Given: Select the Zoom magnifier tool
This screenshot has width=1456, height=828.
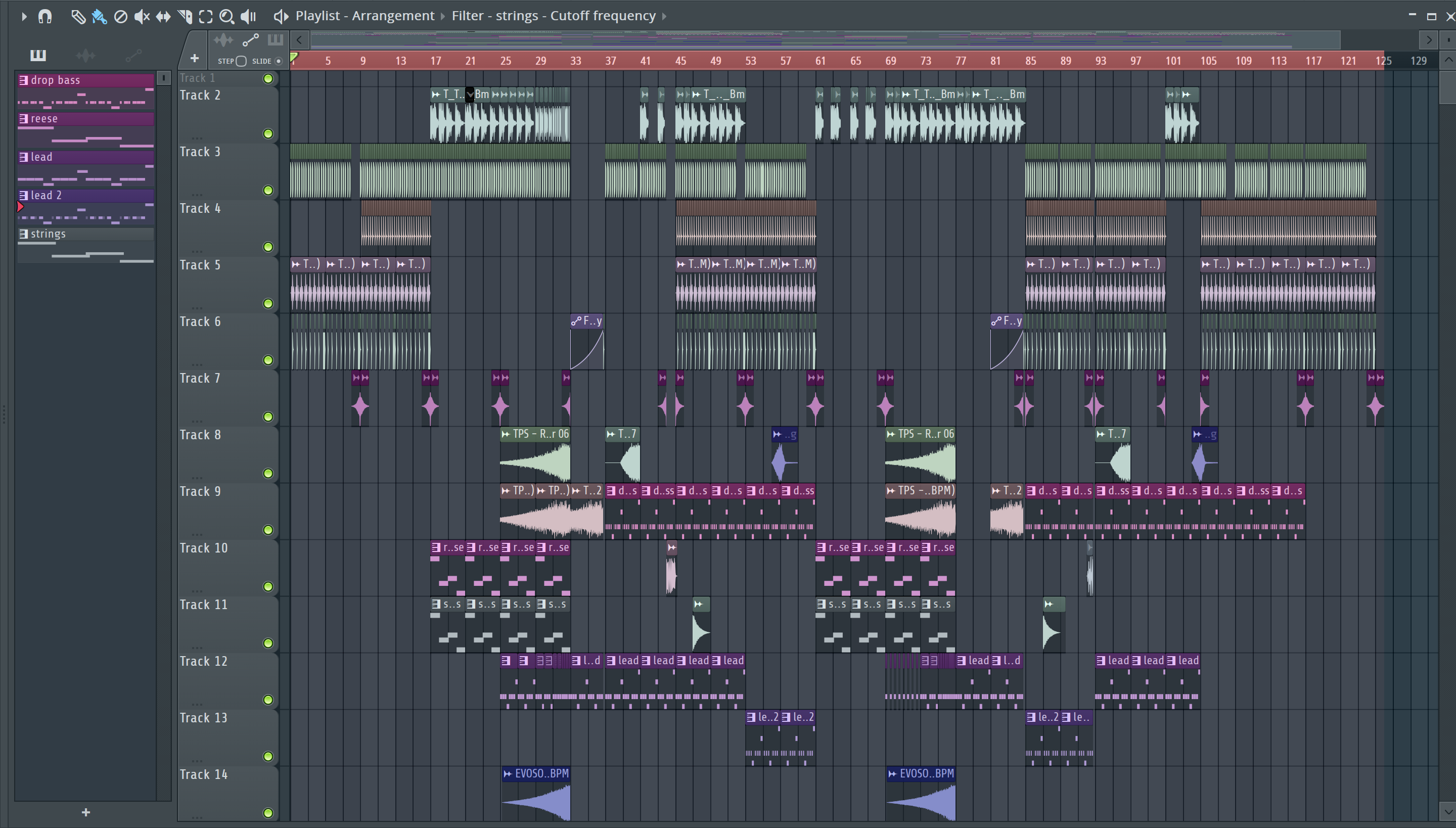Looking at the screenshot, I should coord(227,17).
